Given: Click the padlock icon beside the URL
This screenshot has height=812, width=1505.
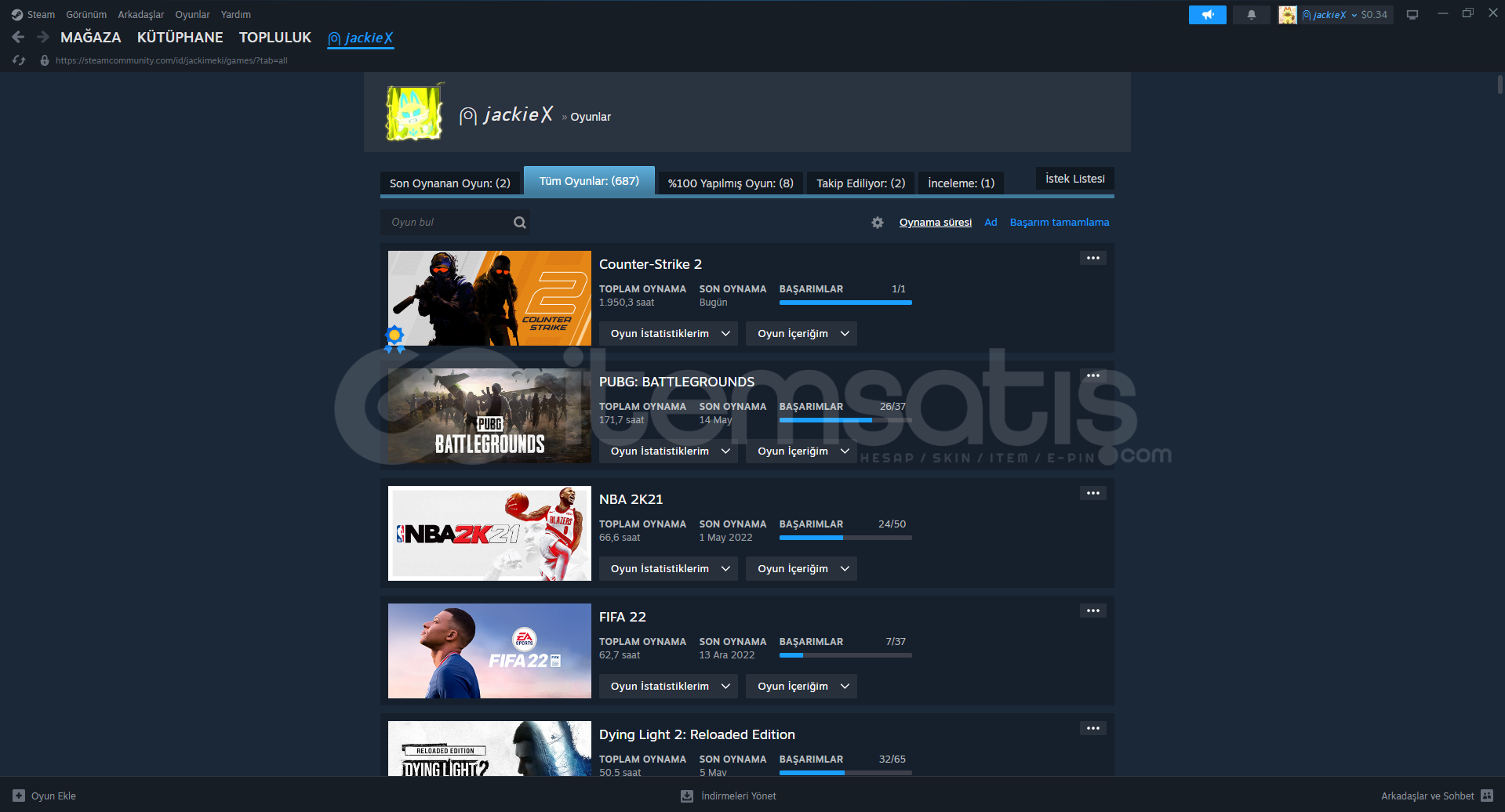Looking at the screenshot, I should tap(45, 60).
